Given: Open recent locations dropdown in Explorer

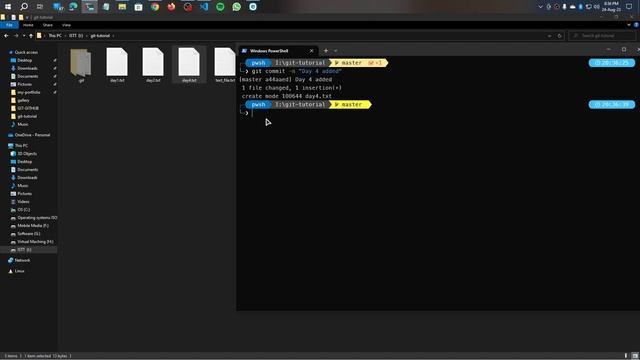Looking at the screenshot, I should [x=24, y=36].
